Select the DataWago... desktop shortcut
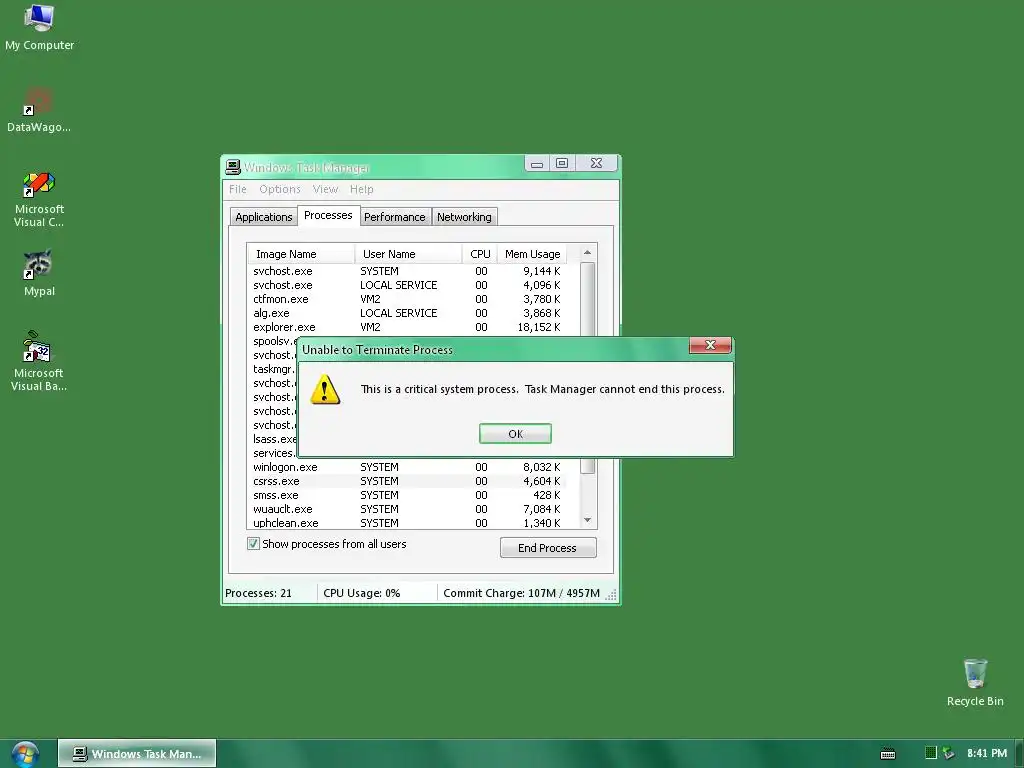The image size is (1024, 768). click(39, 110)
